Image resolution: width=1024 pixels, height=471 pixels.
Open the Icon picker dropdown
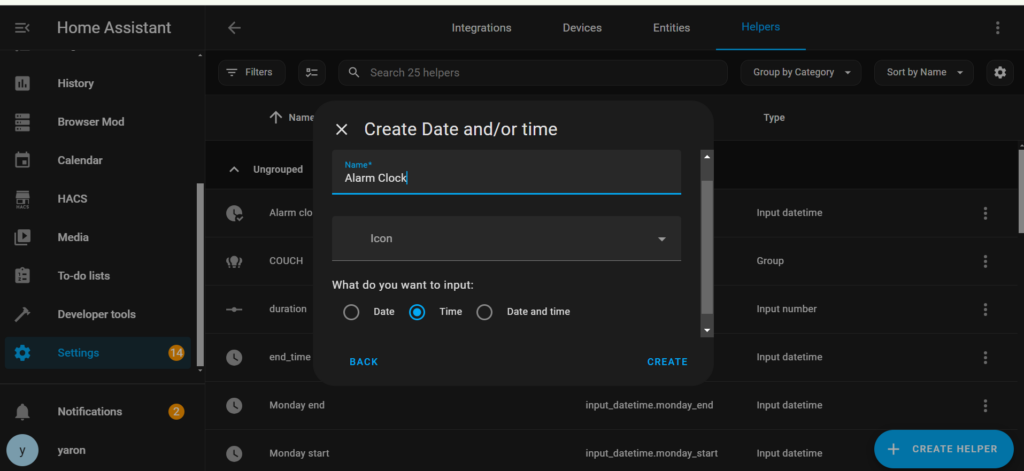click(x=506, y=238)
